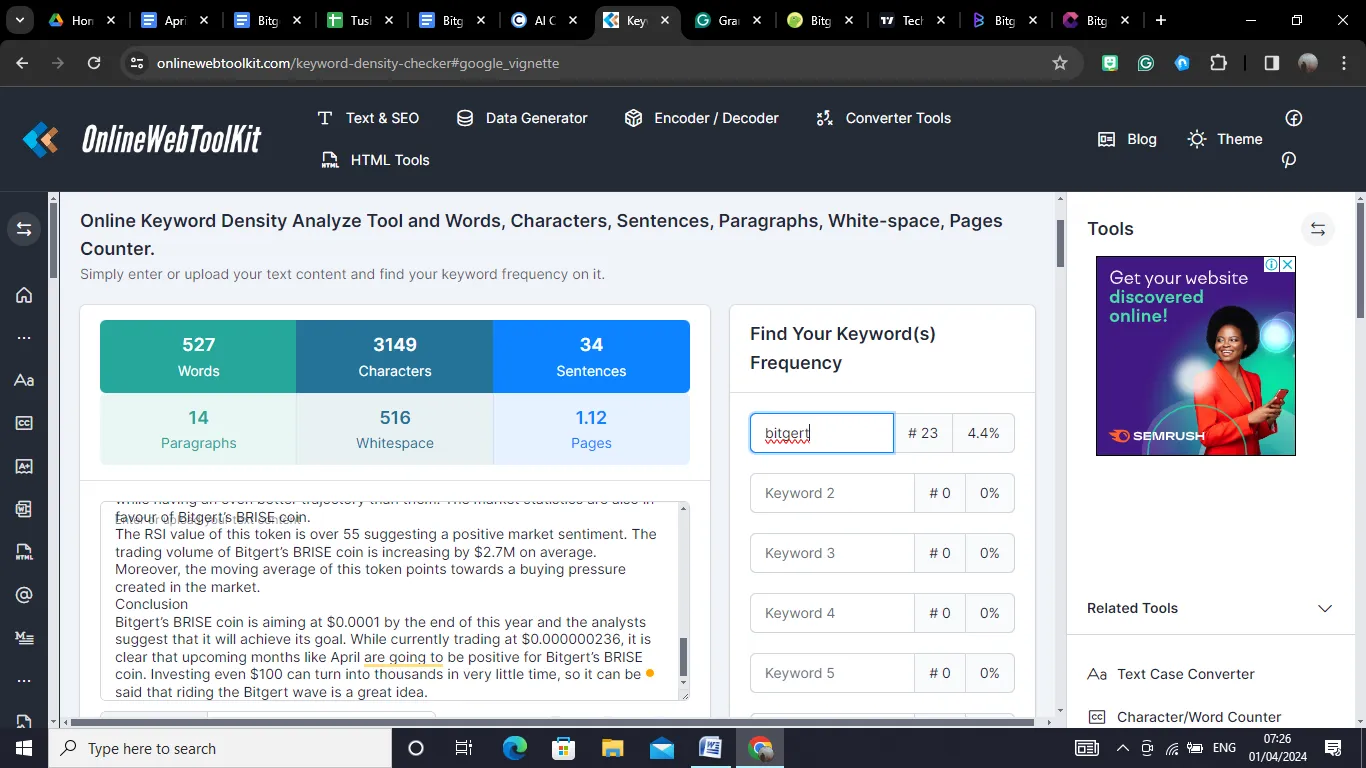Open the Data Generator menu
Screen dimensions: 1366x768
coord(522,118)
